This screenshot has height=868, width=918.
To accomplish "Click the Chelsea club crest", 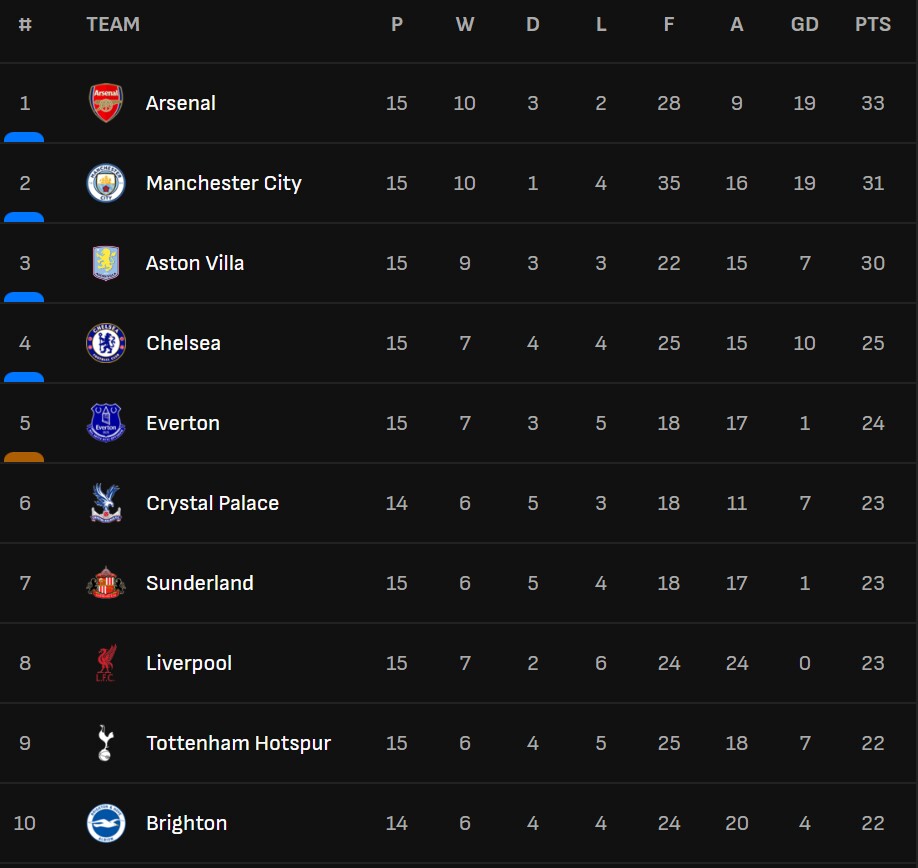I will pos(106,343).
